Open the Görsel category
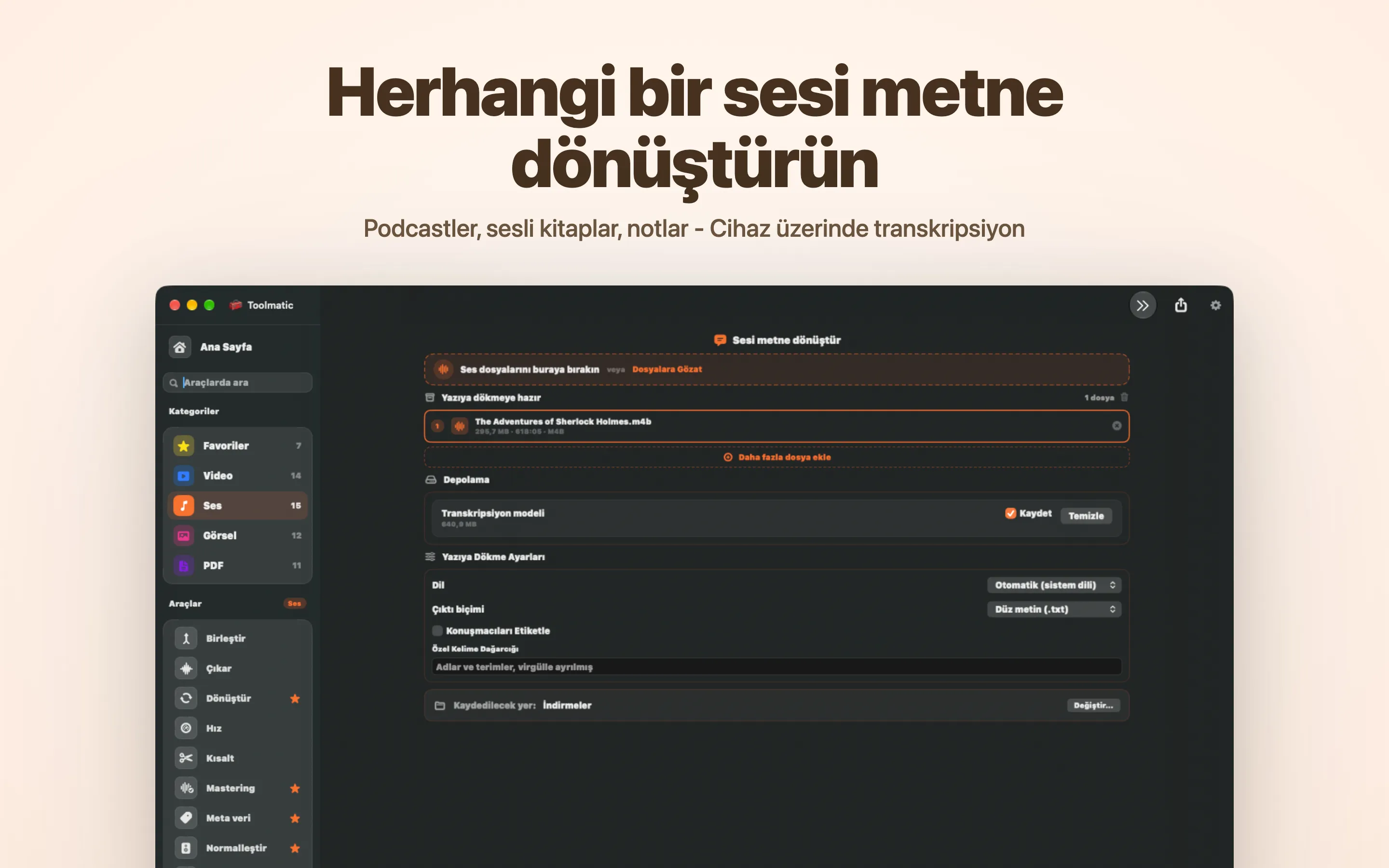This screenshot has width=1389, height=868. click(x=238, y=535)
